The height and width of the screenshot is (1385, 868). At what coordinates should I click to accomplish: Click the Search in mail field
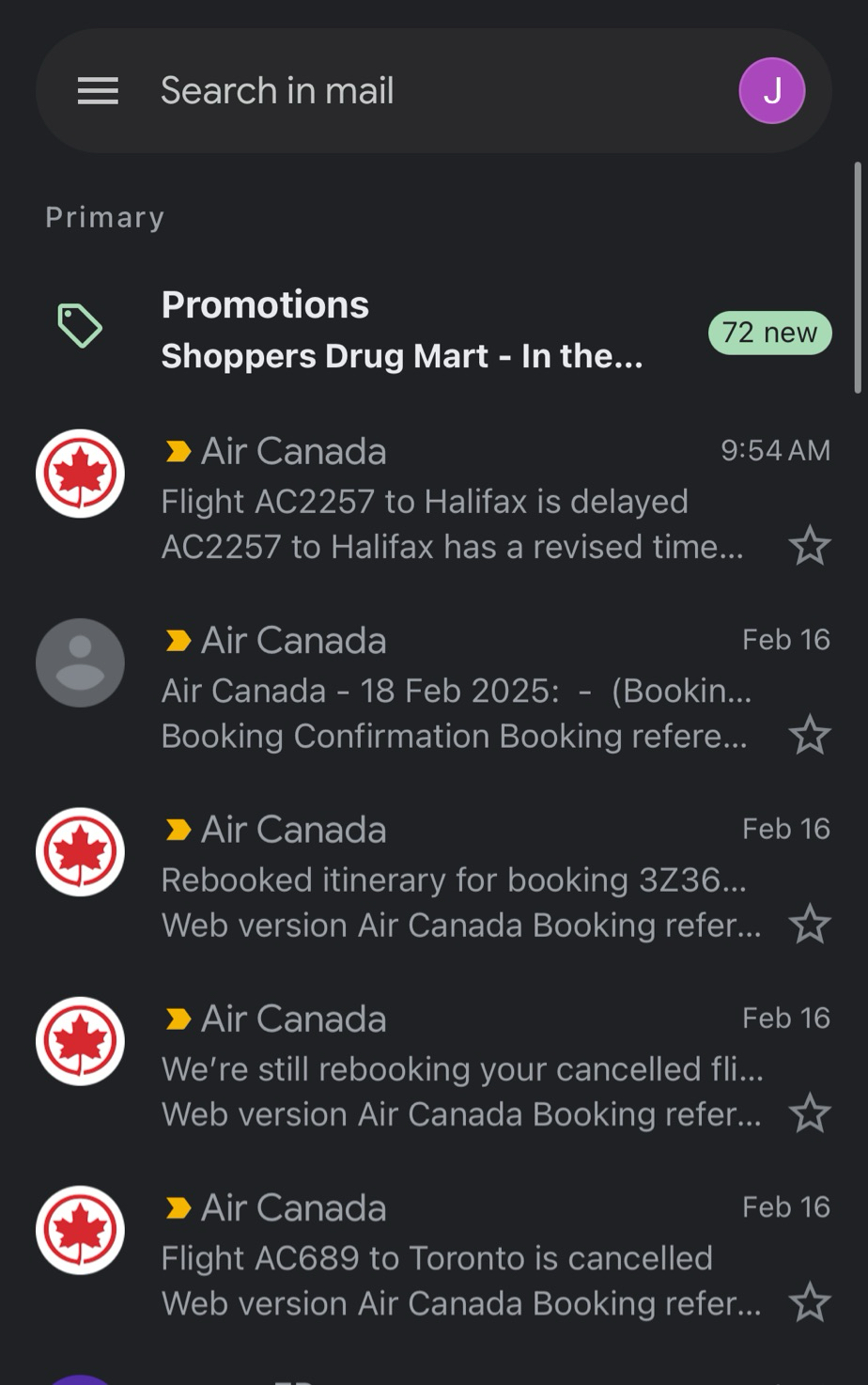tap(423, 91)
